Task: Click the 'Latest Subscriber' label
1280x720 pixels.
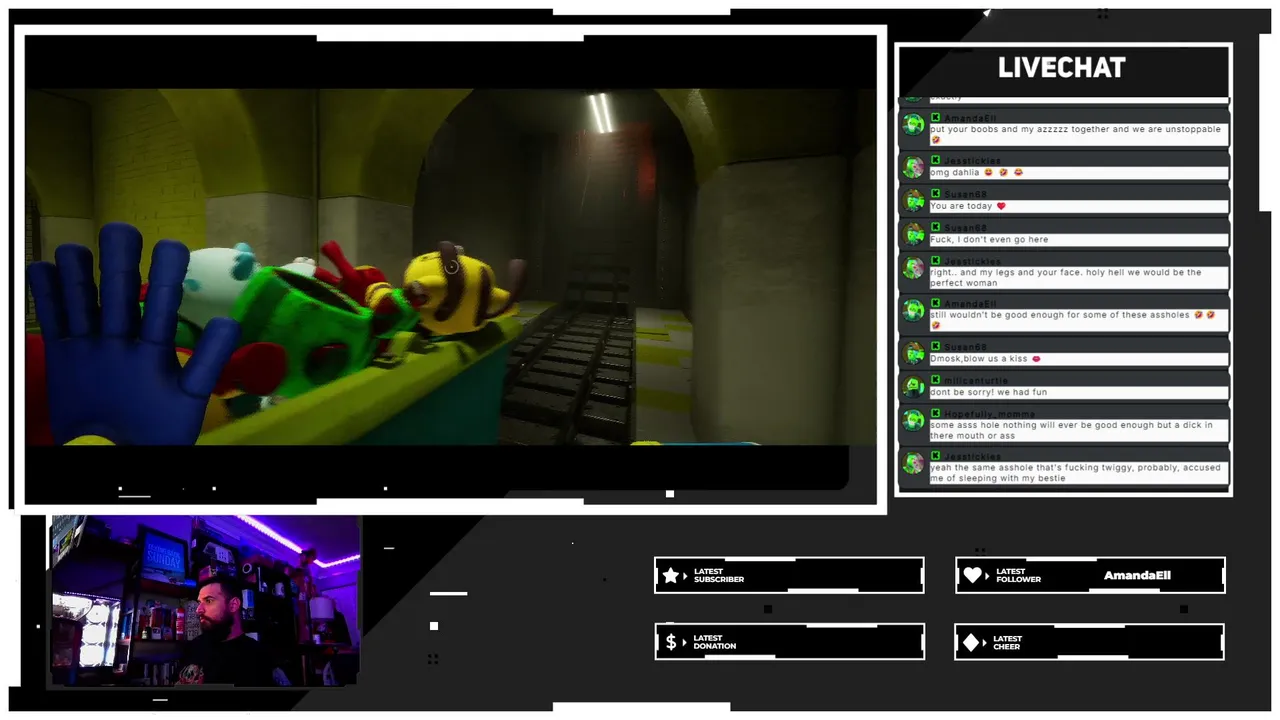Action: coord(719,576)
